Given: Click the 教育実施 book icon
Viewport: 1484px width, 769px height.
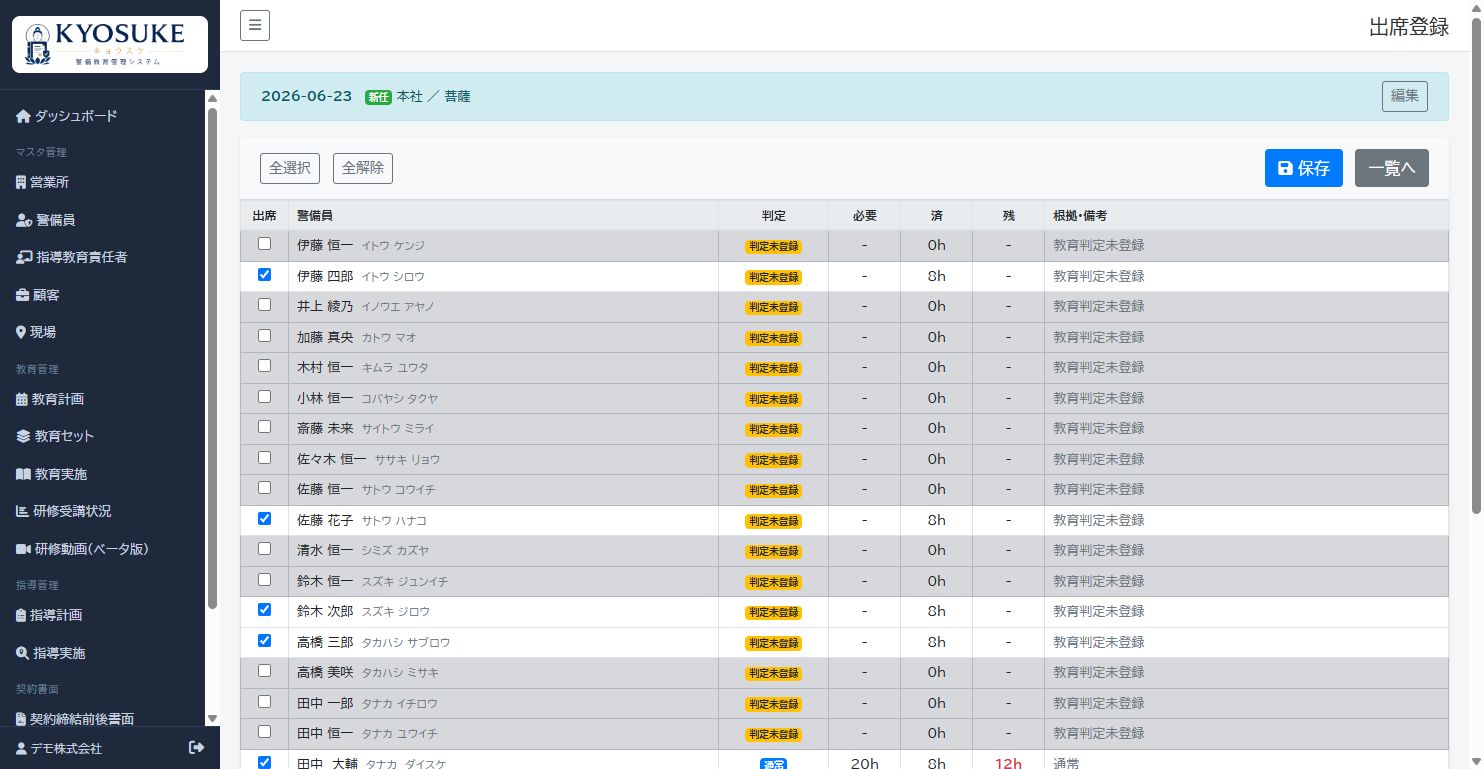Looking at the screenshot, I should pyautogui.click(x=24, y=474).
